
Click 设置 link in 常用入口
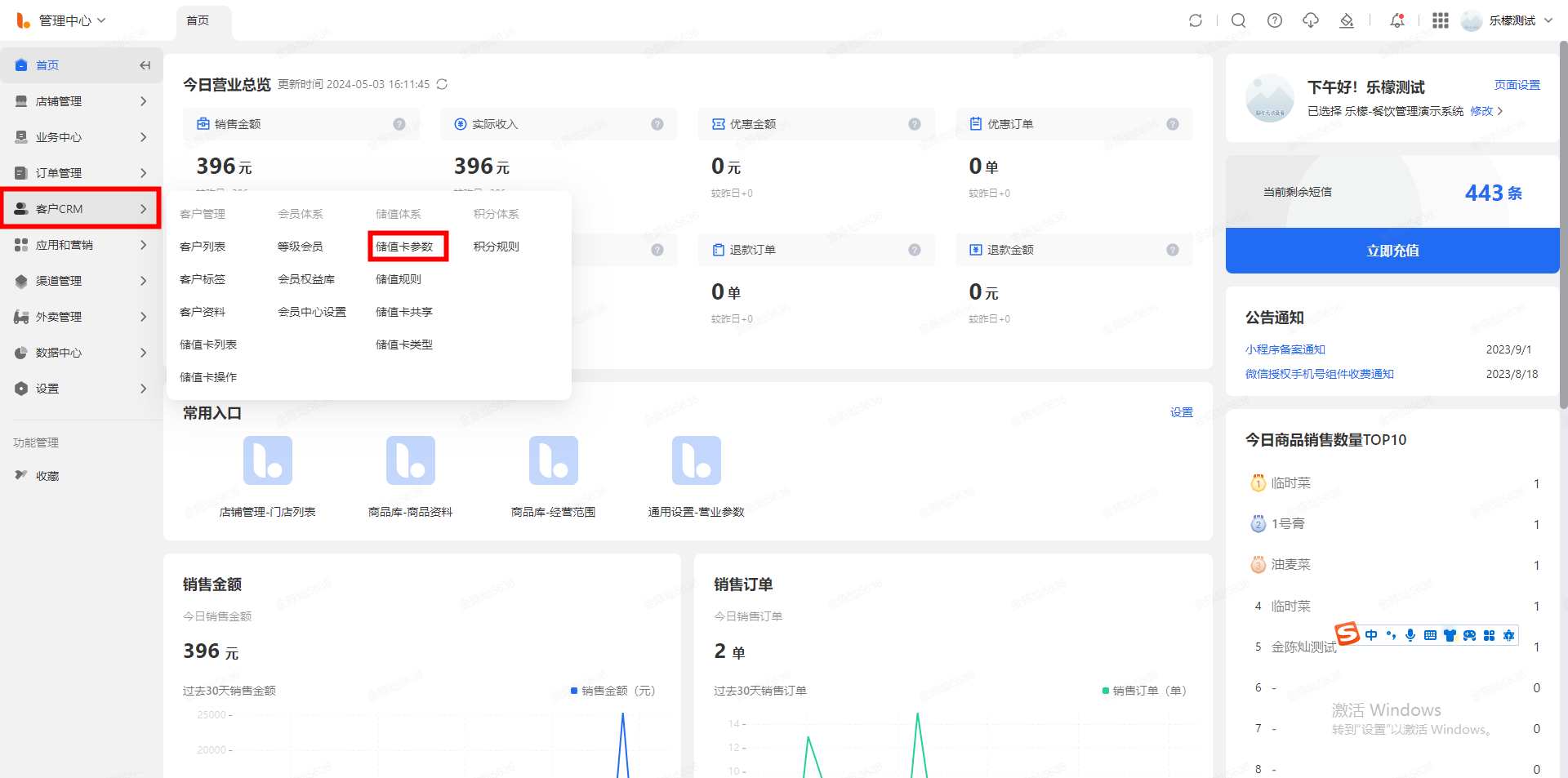1182,412
